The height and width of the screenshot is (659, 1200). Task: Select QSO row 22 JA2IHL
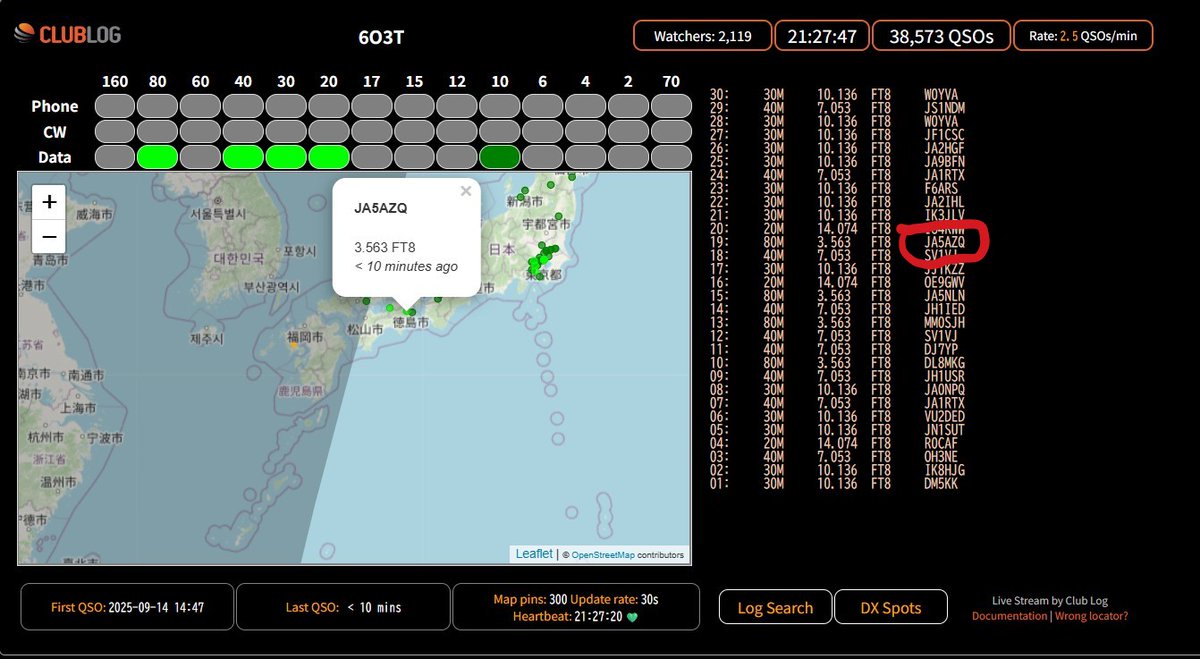tap(838, 202)
